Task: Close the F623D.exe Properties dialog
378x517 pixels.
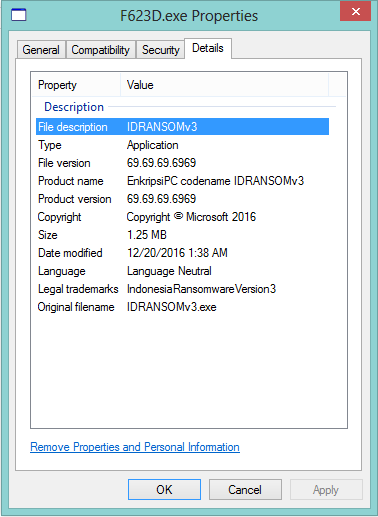Action: [355, 12]
